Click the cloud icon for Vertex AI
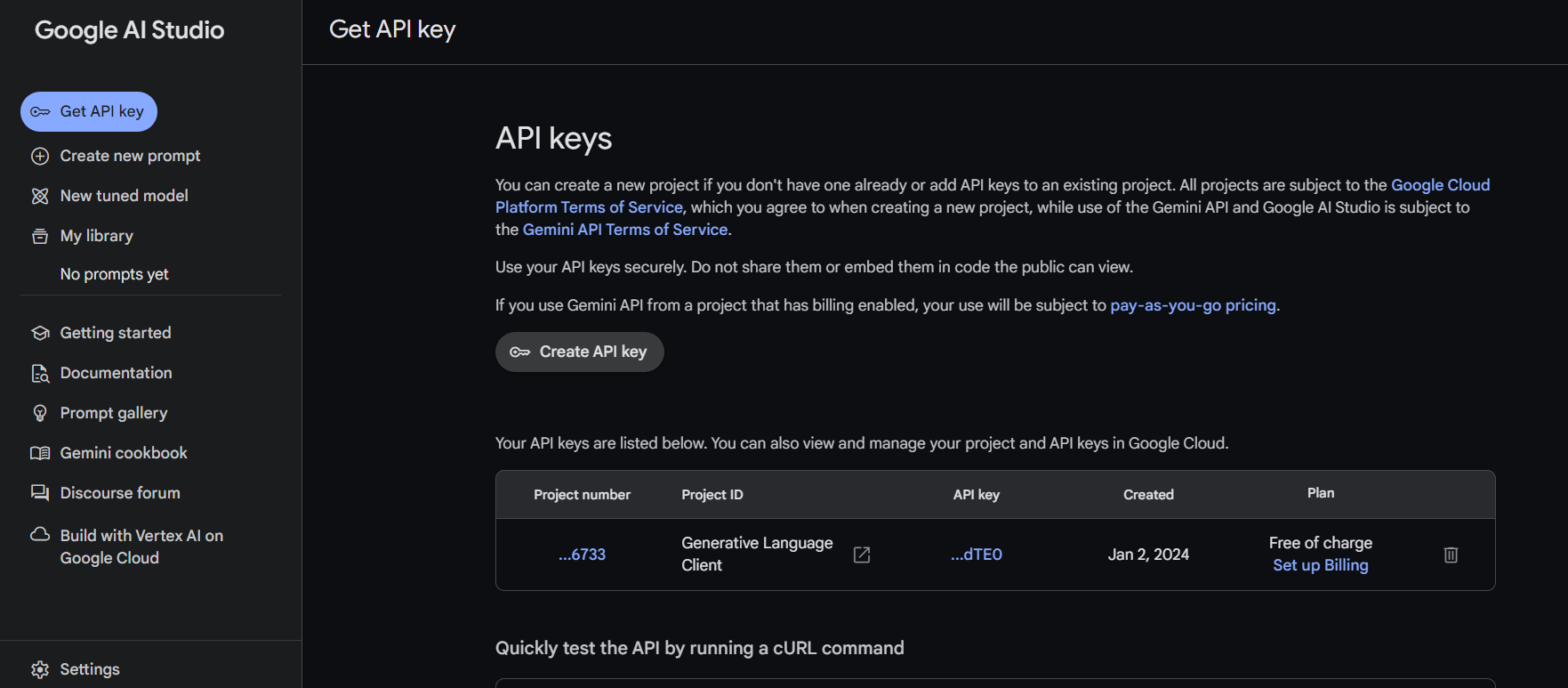1568x688 pixels. click(40, 535)
